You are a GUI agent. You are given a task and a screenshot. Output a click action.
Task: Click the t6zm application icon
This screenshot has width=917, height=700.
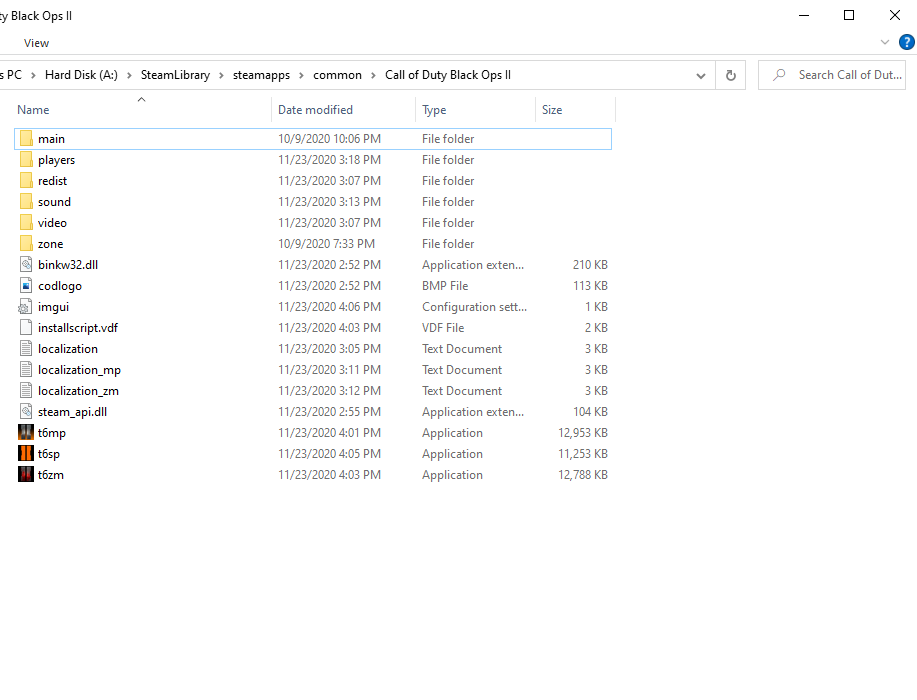[26, 475]
